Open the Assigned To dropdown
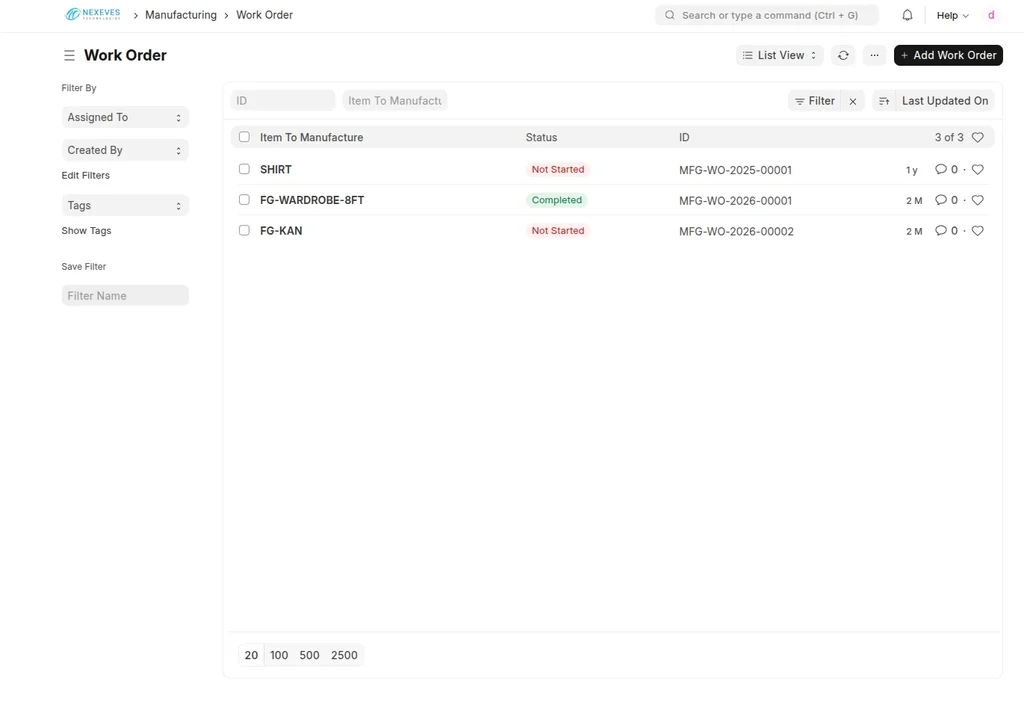The width and height of the screenshot is (1024, 710). point(125,117)
